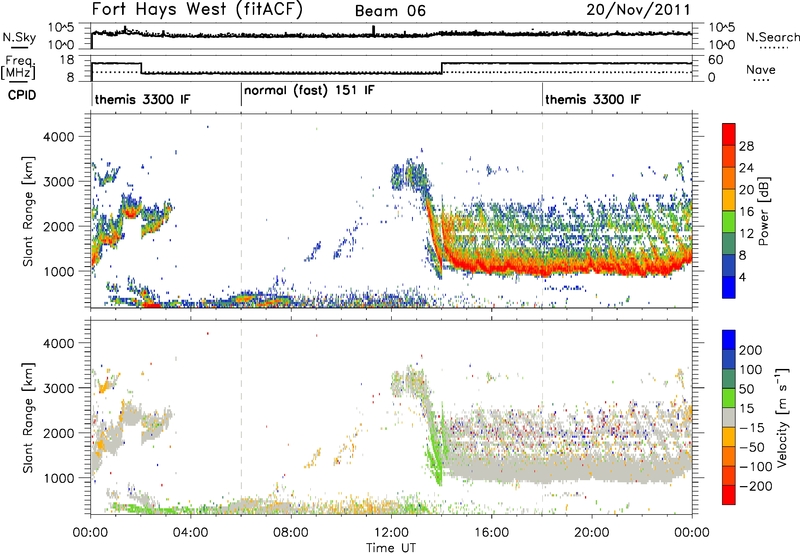Click the "1000" tick of the velocity panel
Viewport: 800px width, 554px height.
(x=59, y=478)
